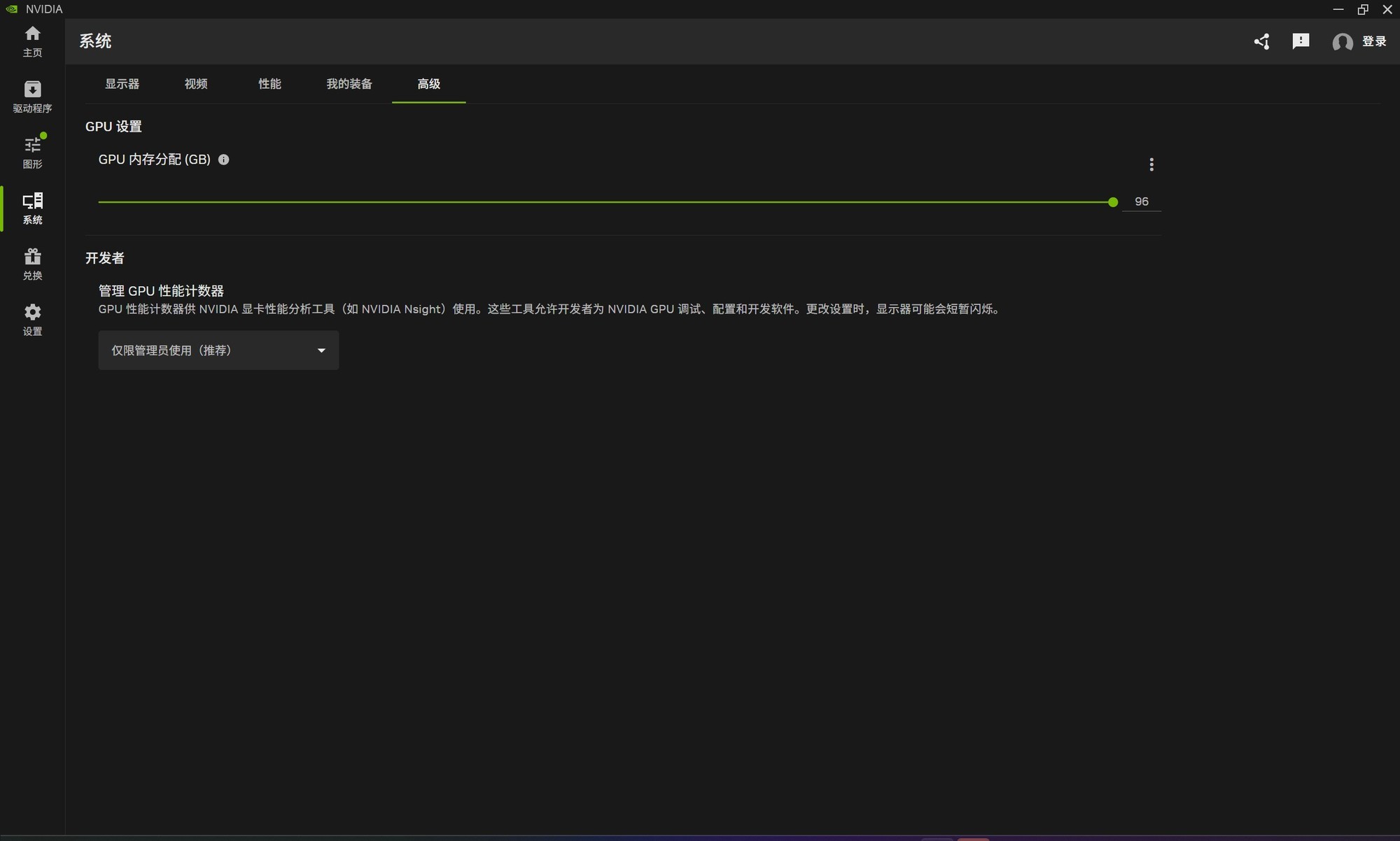Open the 驱动程序 drivers section

point(32,97)
